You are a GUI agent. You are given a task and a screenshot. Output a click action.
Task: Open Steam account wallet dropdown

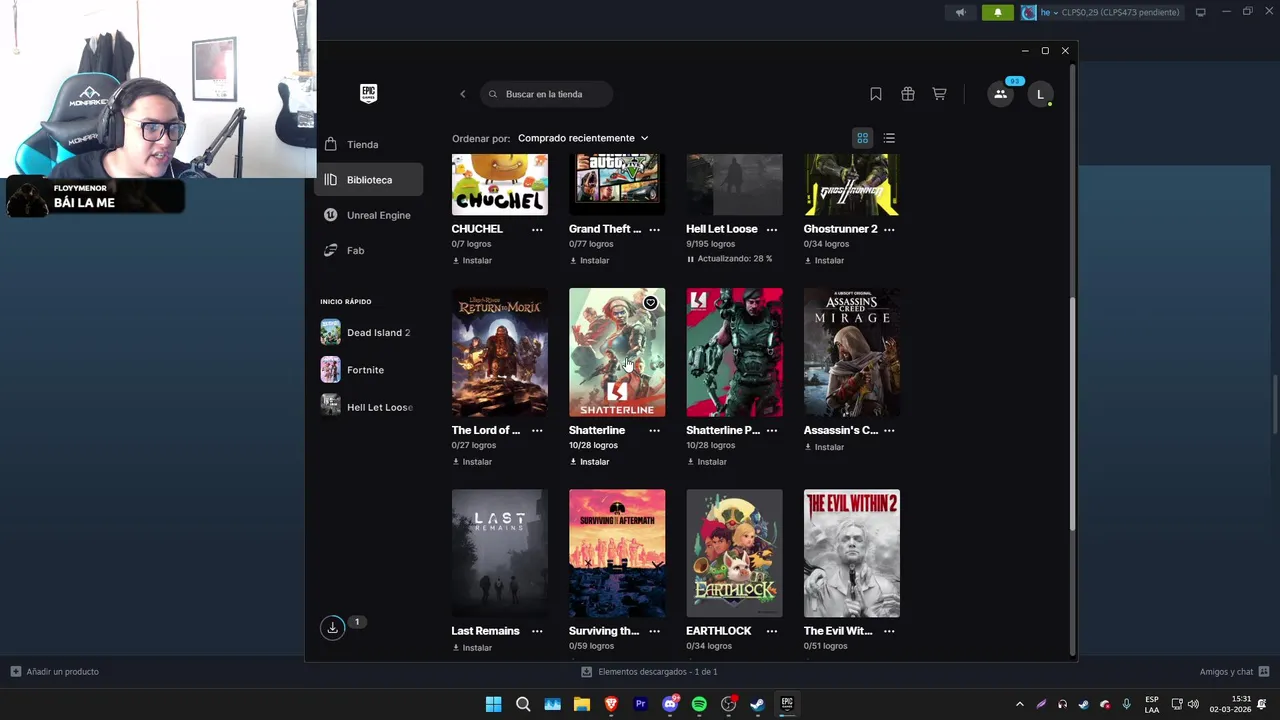tap(1101, 12)
